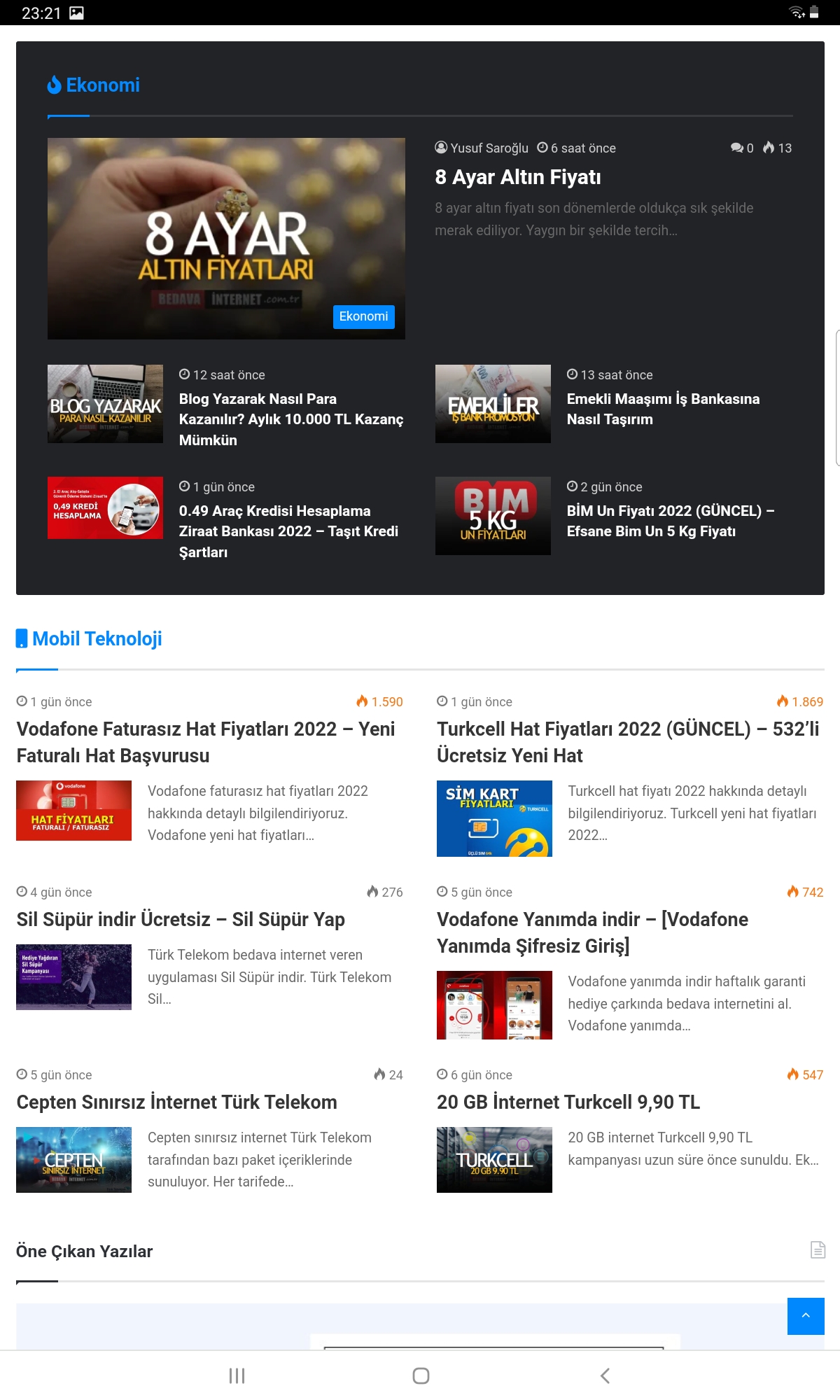Tap the Wi-Fi status icon
The height and width of the screenshot is (1400, 840).
coord(797,12)
